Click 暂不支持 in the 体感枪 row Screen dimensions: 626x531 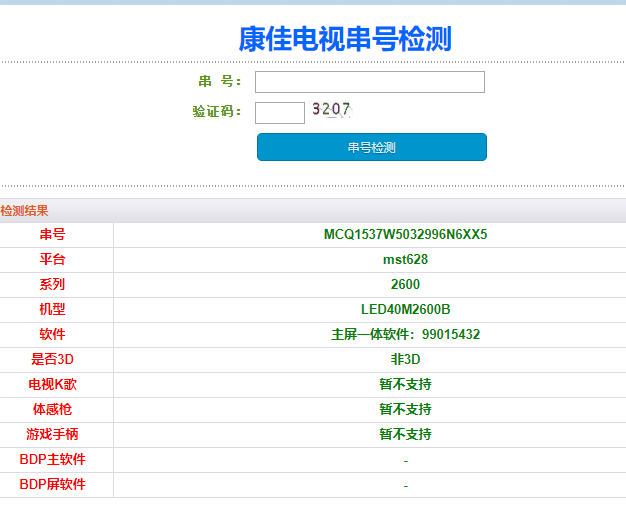tap(405, 409)
